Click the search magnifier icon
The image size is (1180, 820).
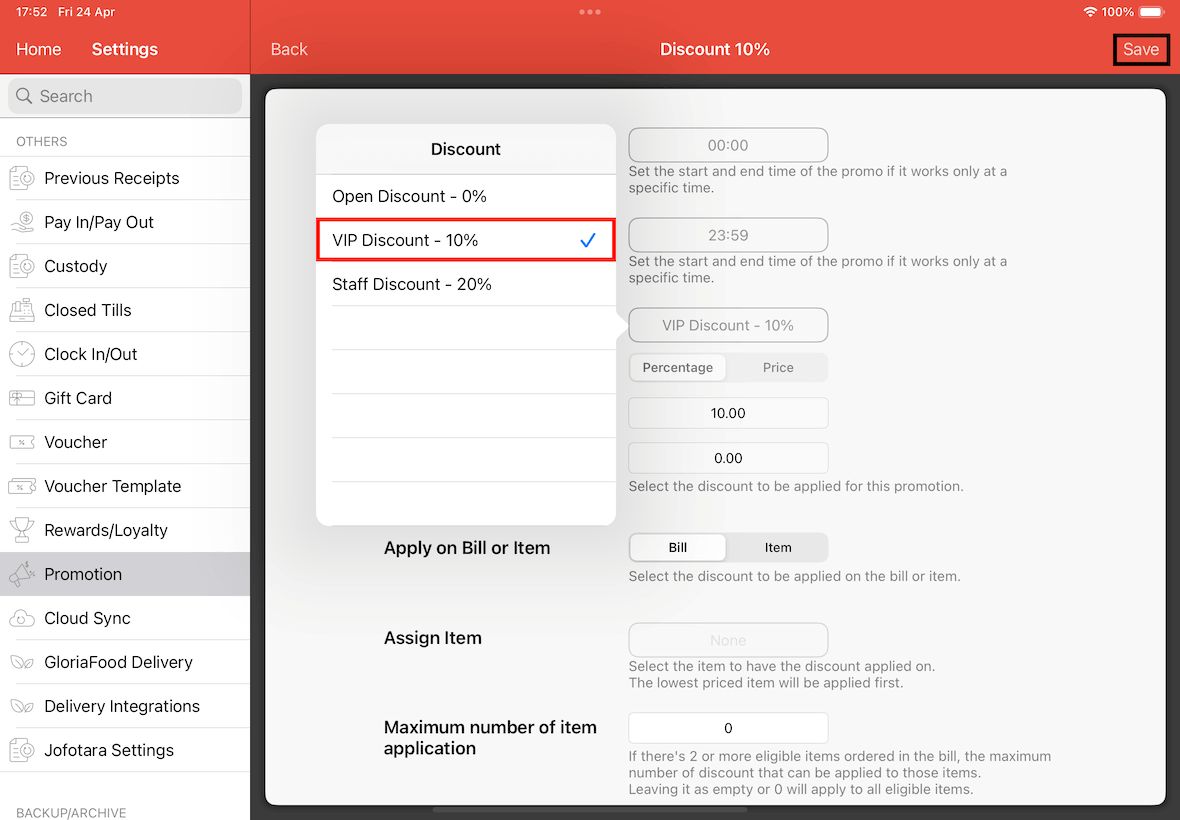pos(24,96)
